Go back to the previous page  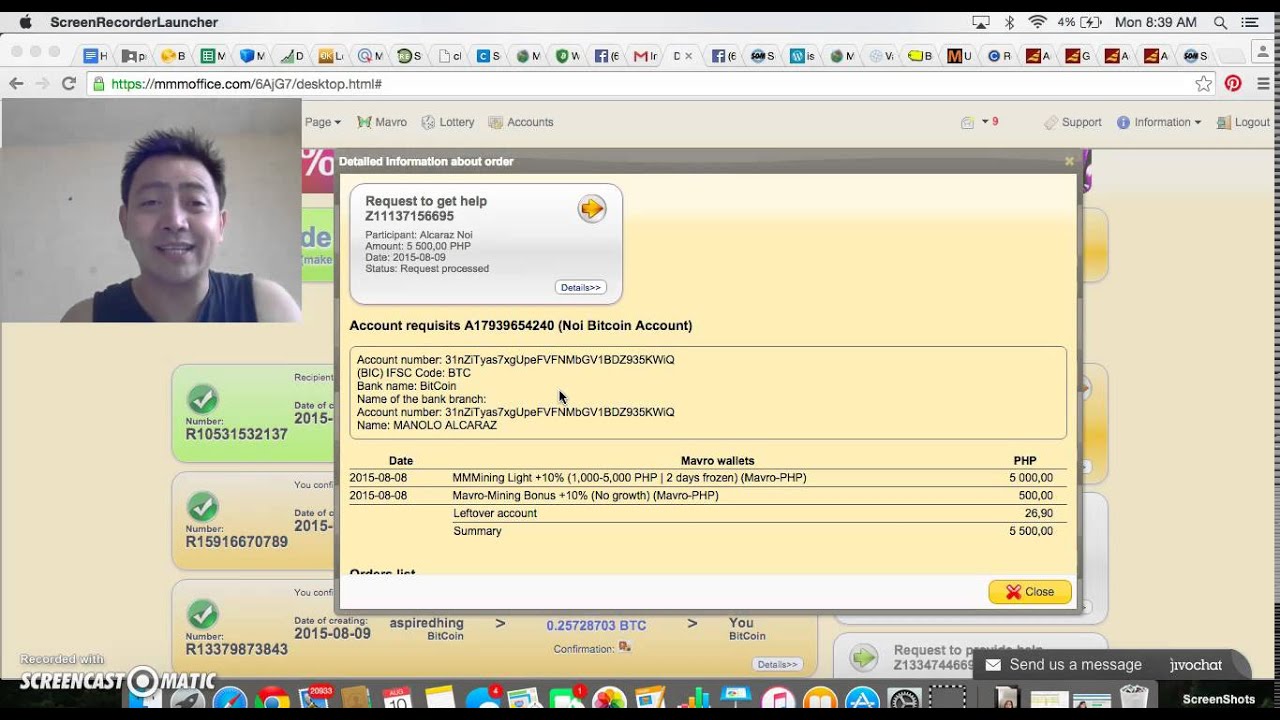click(x=16, y=84)
